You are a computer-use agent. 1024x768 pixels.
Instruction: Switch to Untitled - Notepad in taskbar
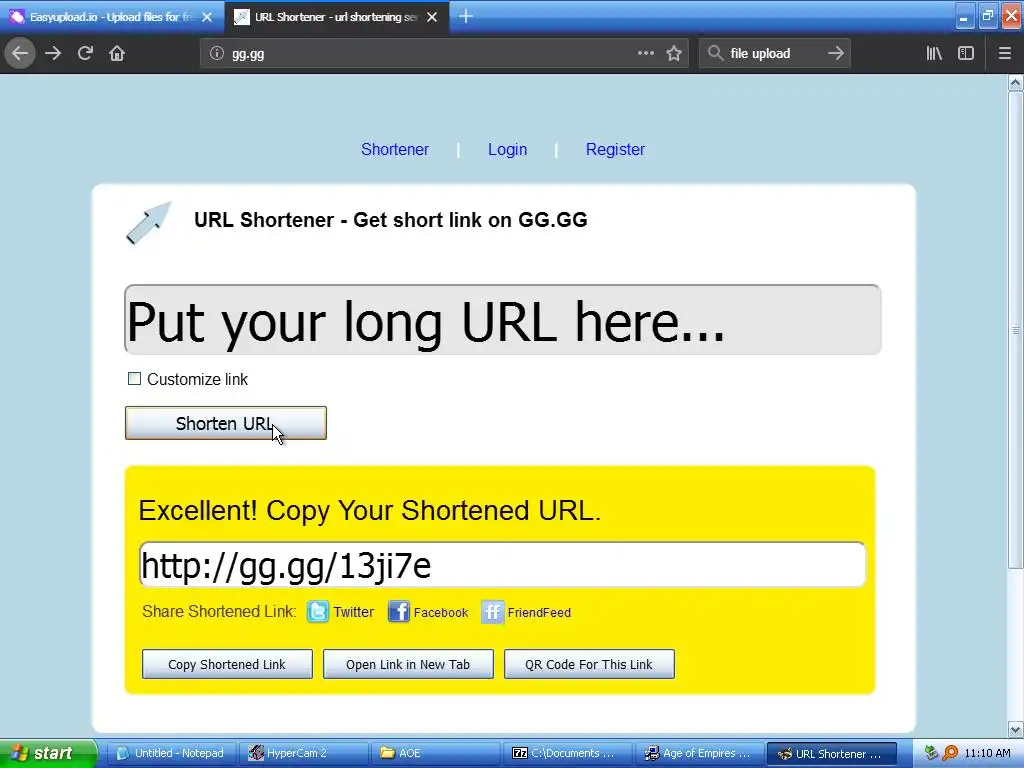pyautogui.click(x=170, y=753)
